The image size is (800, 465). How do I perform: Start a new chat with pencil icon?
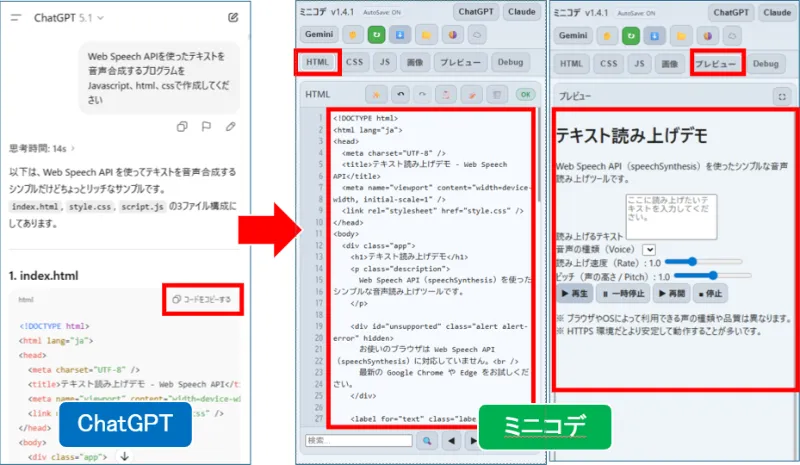[233, 18]
